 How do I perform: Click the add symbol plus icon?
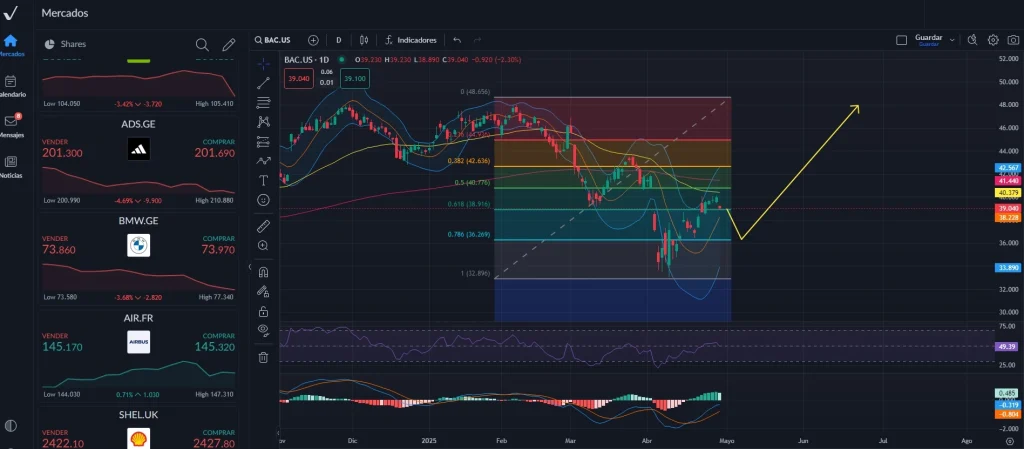click(313, 40)
